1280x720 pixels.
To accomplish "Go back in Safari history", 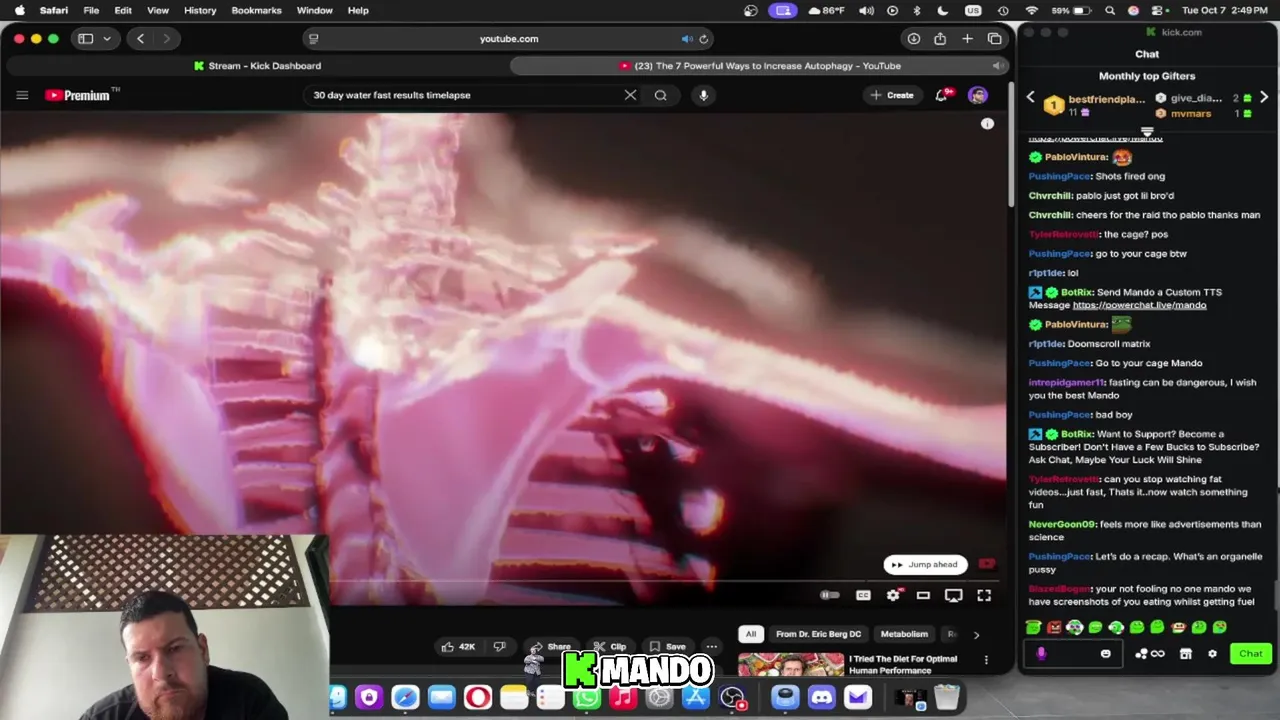I will click(x=140, y=39).
